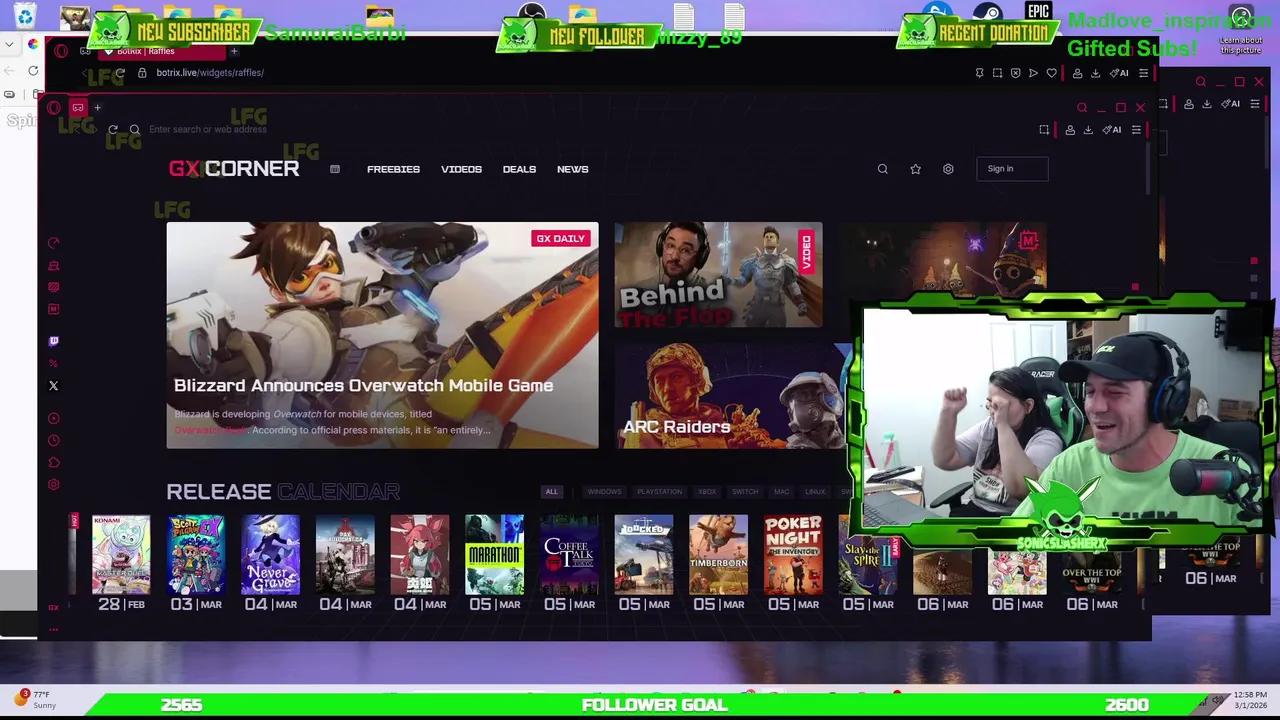Filter release calendar by XBOX
The height and width of the screenshot is (720, 1280).
pos(707,492)
